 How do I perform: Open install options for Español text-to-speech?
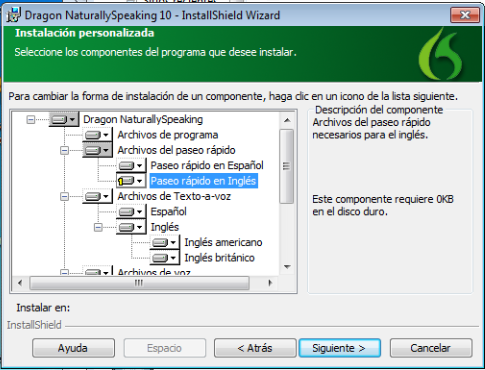pyautogui.click(x=131, y=212)
